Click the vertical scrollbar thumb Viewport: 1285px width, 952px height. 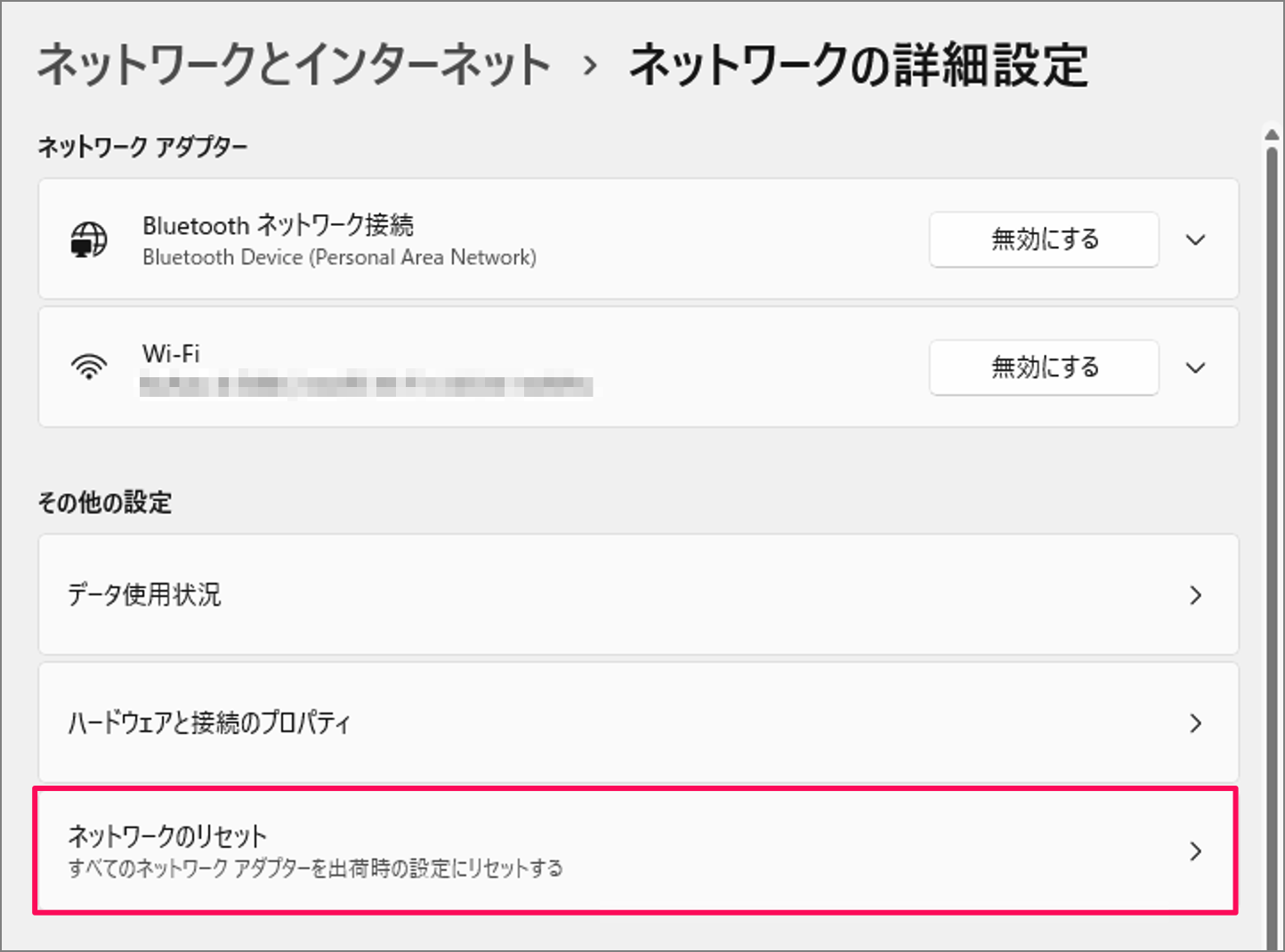tap(1272, 534)
